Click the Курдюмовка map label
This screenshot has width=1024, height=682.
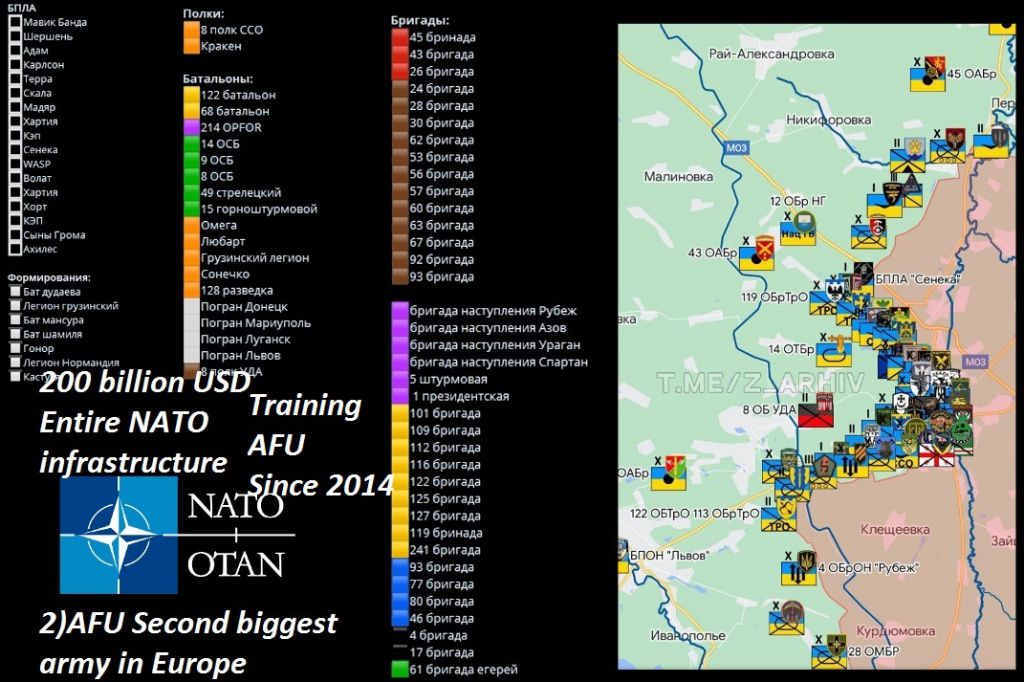895,631
